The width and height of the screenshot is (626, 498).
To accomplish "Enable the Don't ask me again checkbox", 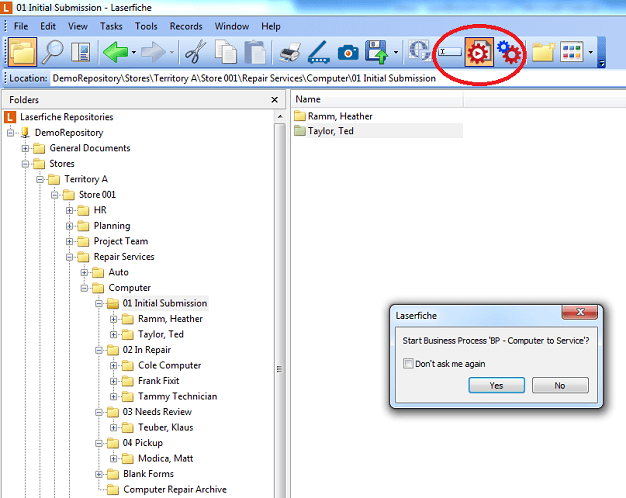I will (x=408, y=363).
